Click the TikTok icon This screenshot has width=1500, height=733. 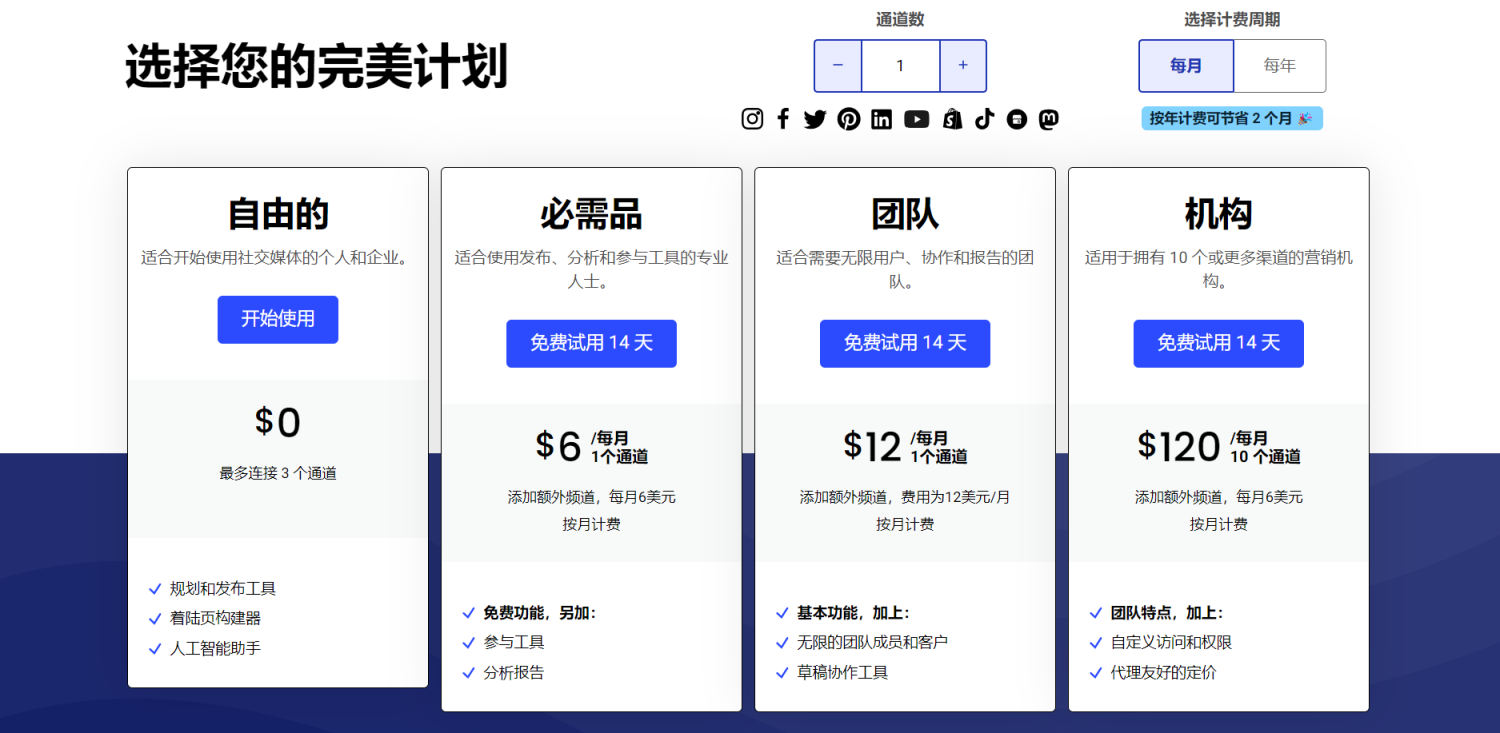(x=985, y=119)
